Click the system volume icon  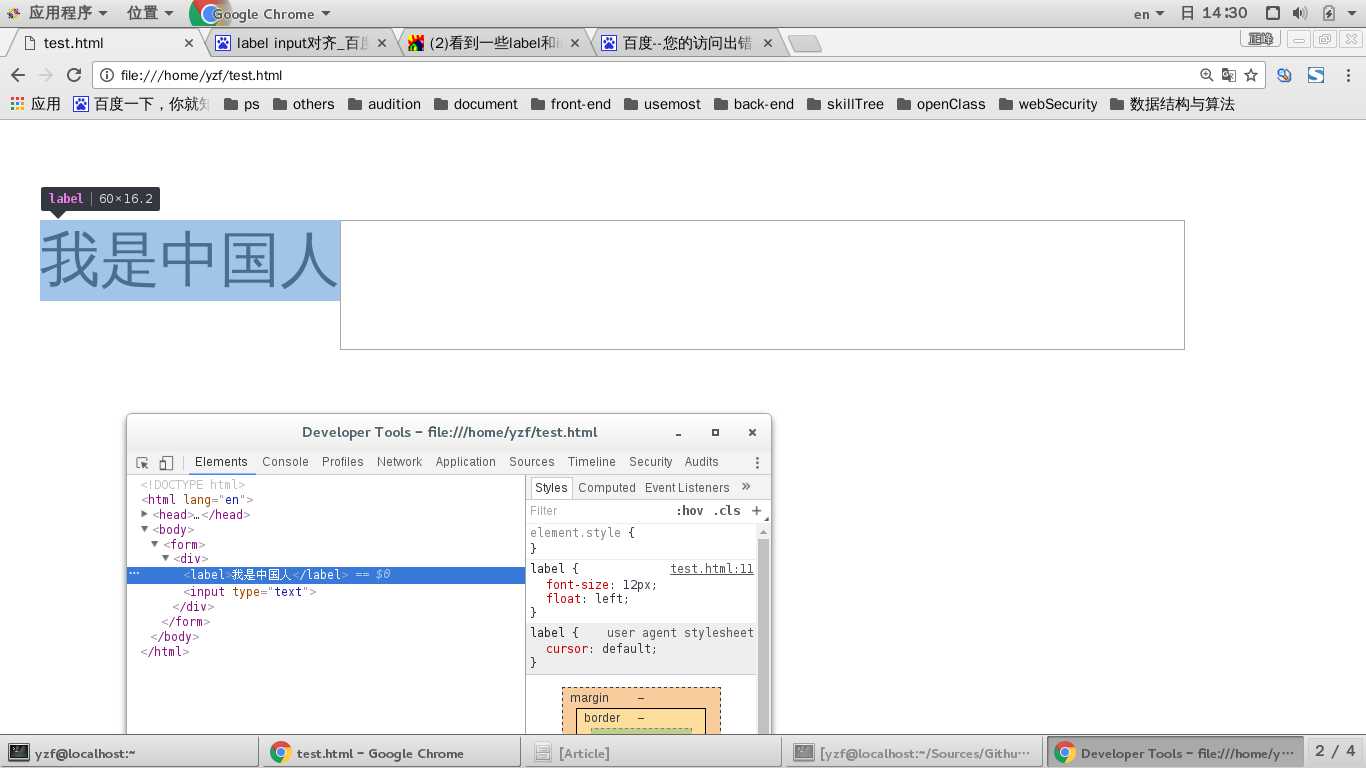pos(1300,13)
